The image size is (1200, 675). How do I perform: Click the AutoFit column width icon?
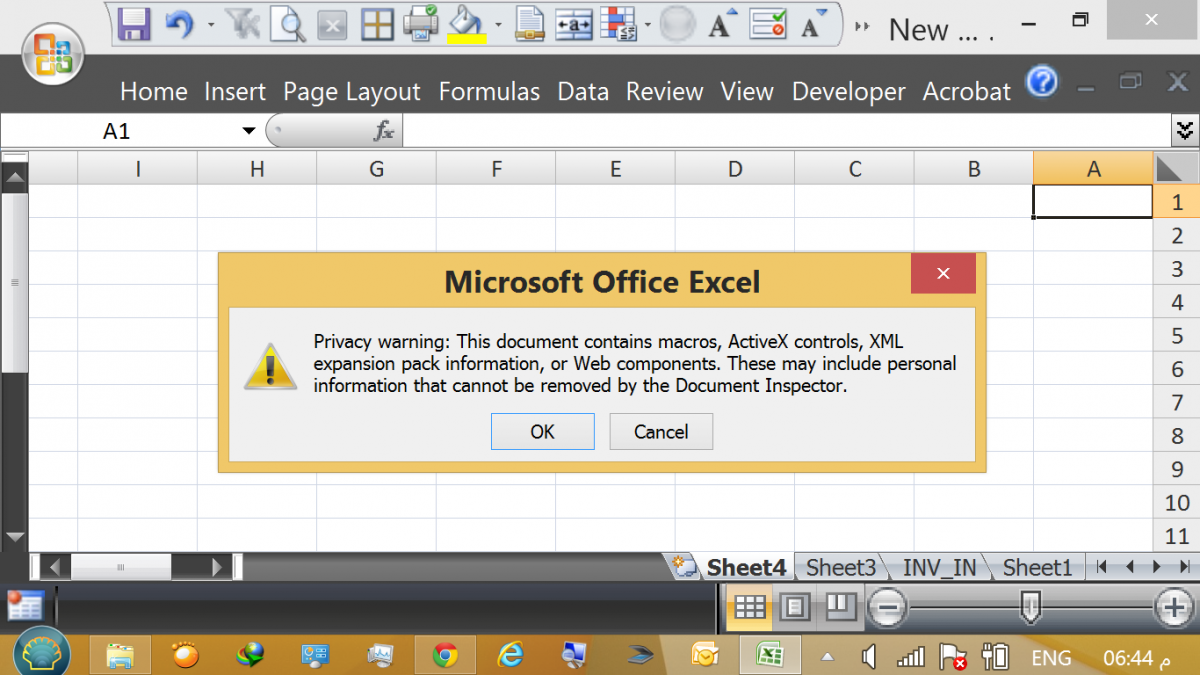[574, 24]
